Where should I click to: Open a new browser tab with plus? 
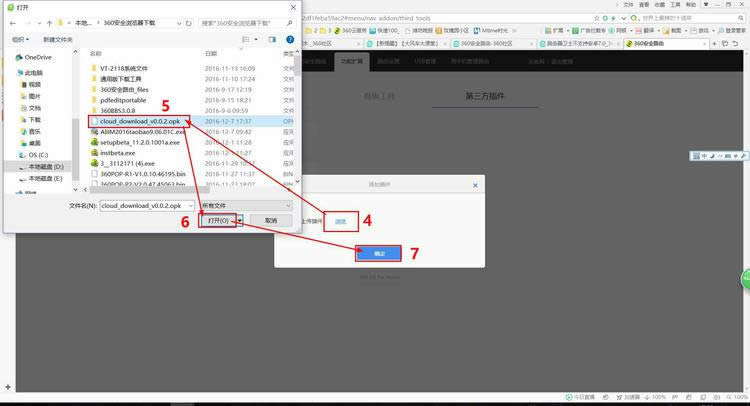tap(714, 44)
